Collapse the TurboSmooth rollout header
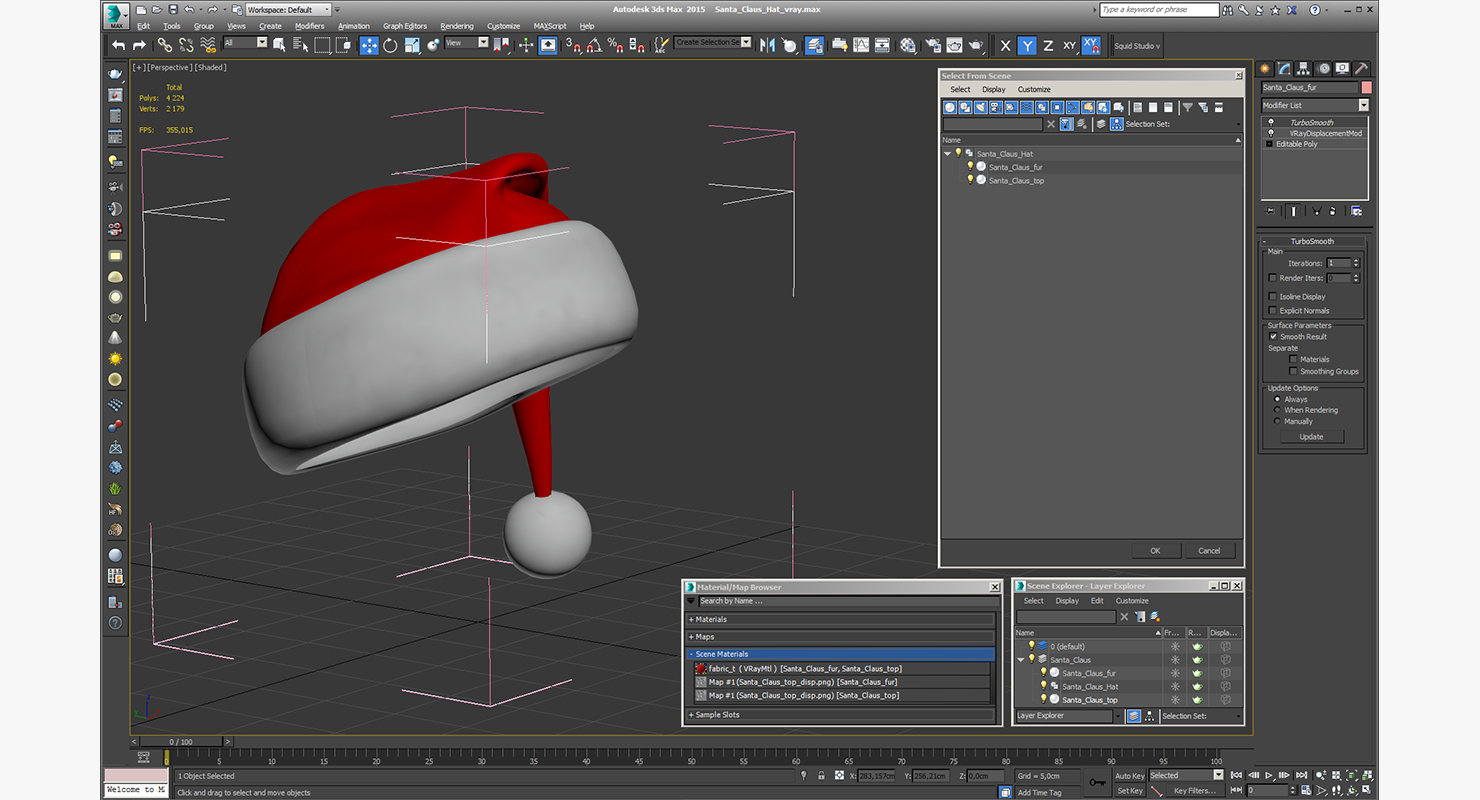The width and height of the screenshot is (1480, 800). (x=1312, y=241)
